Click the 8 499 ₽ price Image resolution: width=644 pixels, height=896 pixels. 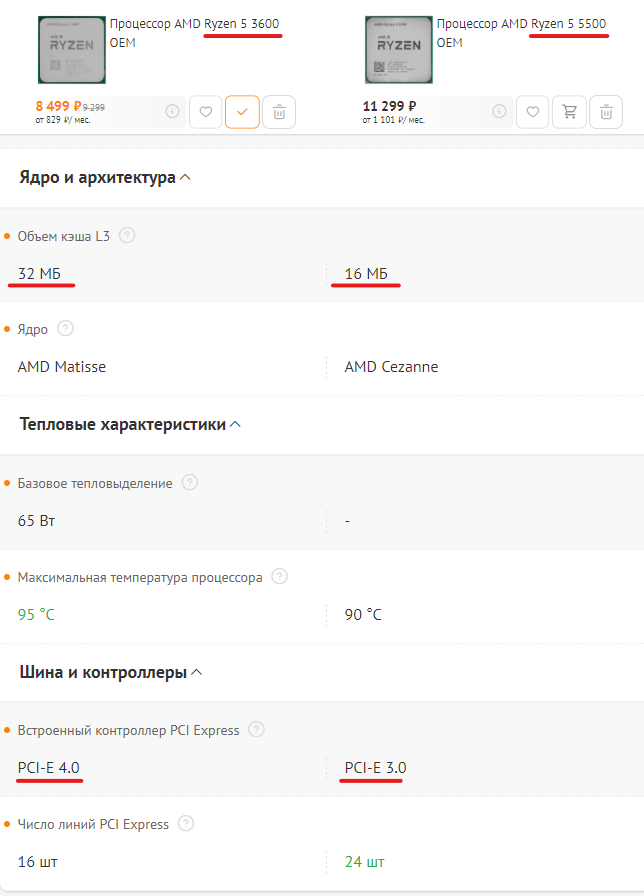tap(58, 106)
